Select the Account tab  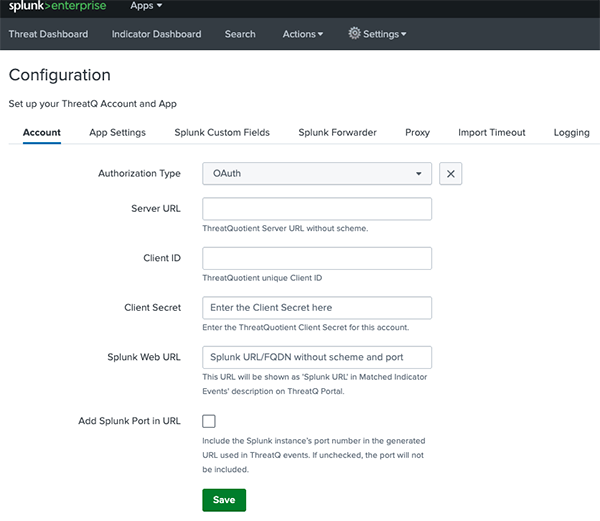(x=42, y=132)
